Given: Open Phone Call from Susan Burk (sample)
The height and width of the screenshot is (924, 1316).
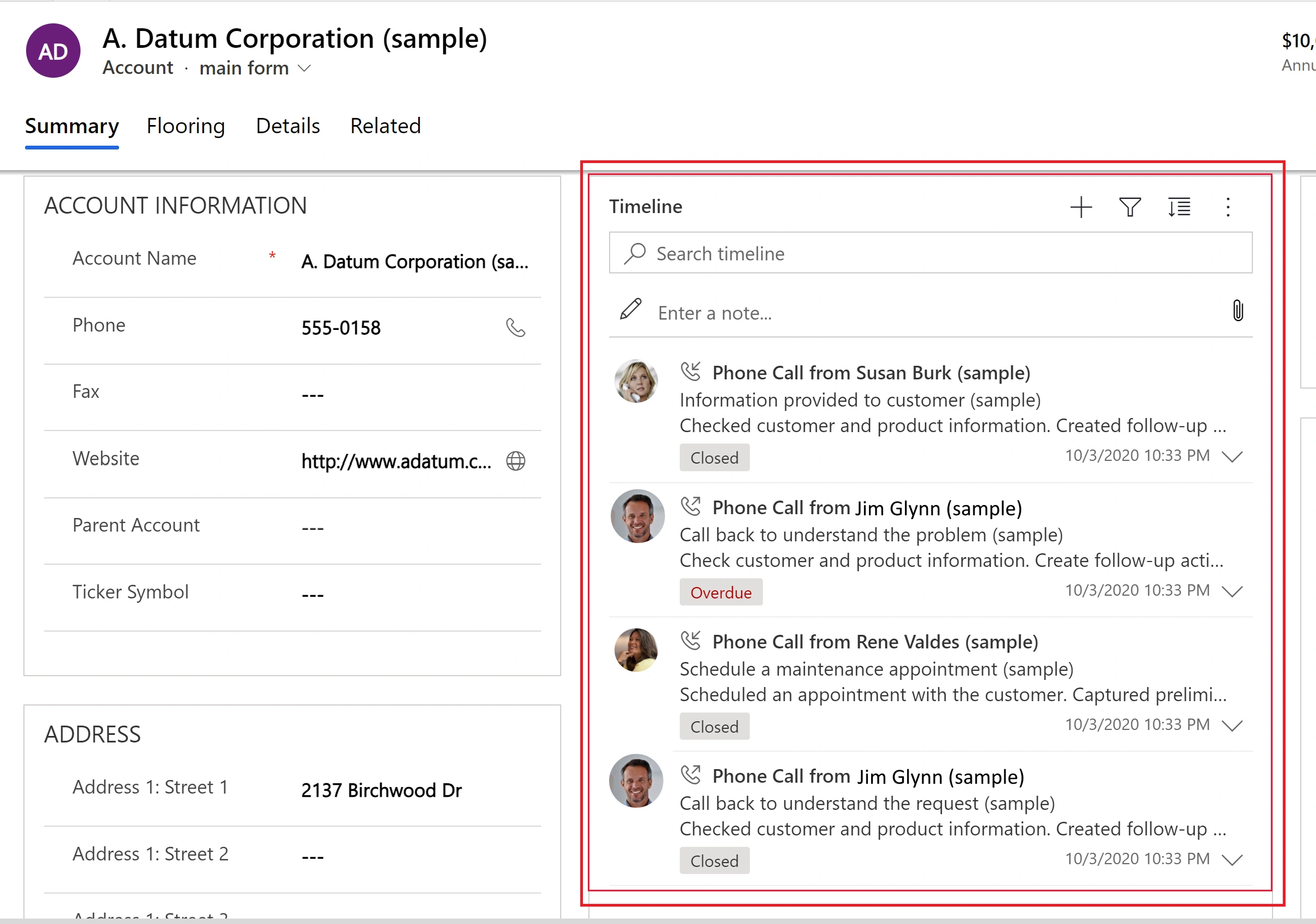Looking at the screenshot, I should pyautogui.click(x=871, y=373).
